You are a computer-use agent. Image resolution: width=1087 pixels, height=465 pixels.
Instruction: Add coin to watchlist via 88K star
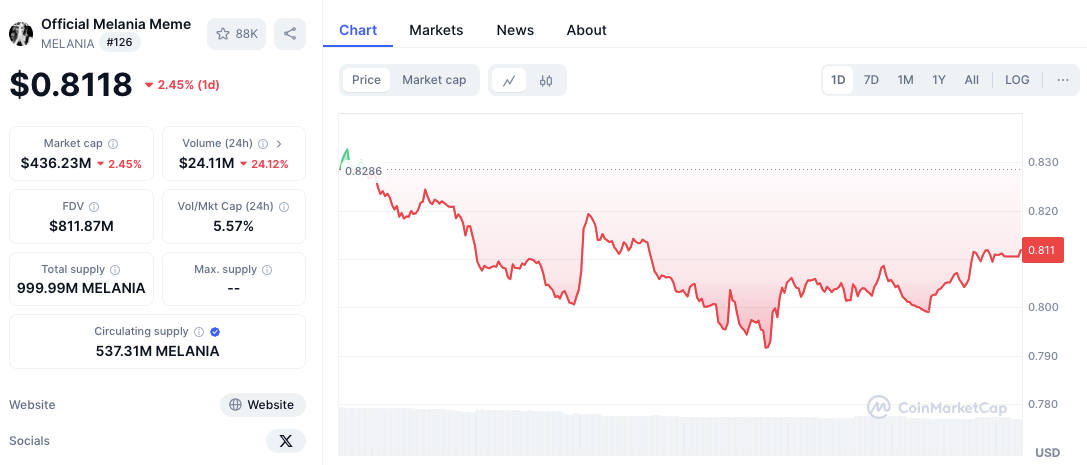pyautogui.click(x=236, y=34)
